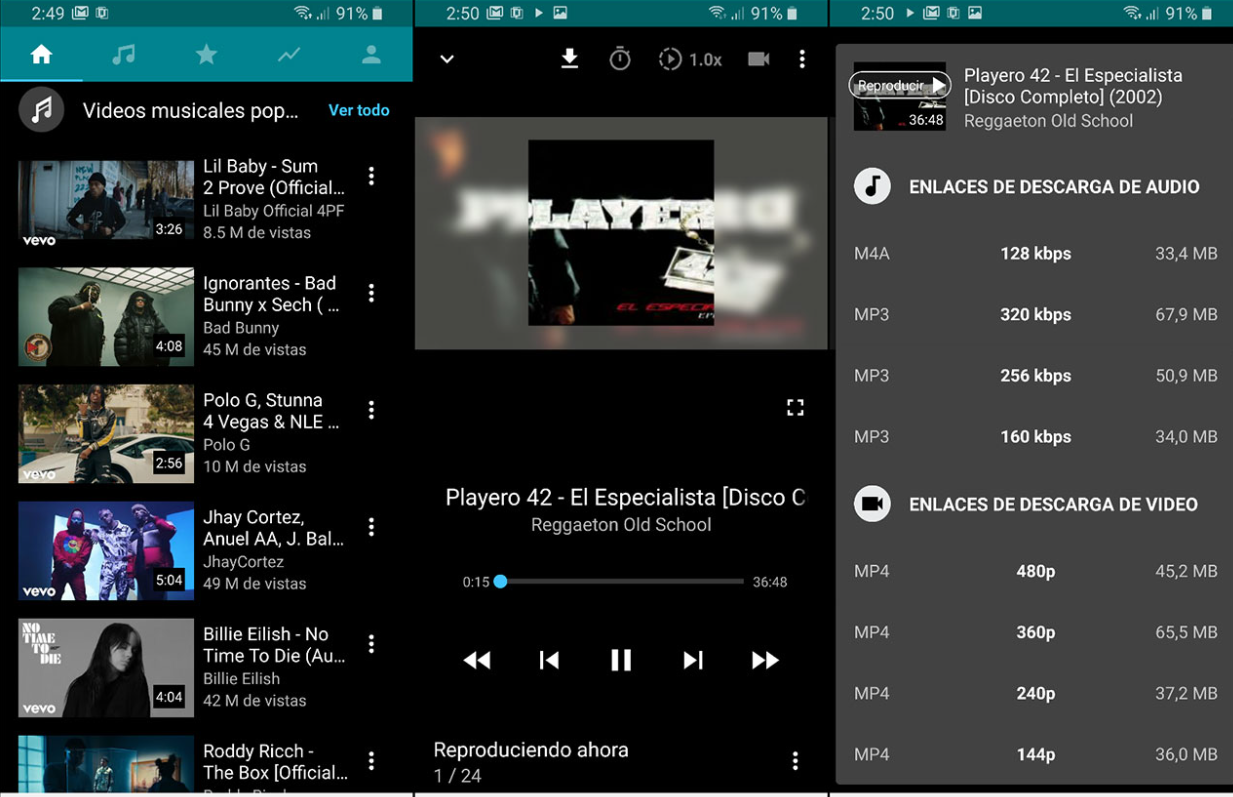Open the trending chart tab

click(289, 55)
